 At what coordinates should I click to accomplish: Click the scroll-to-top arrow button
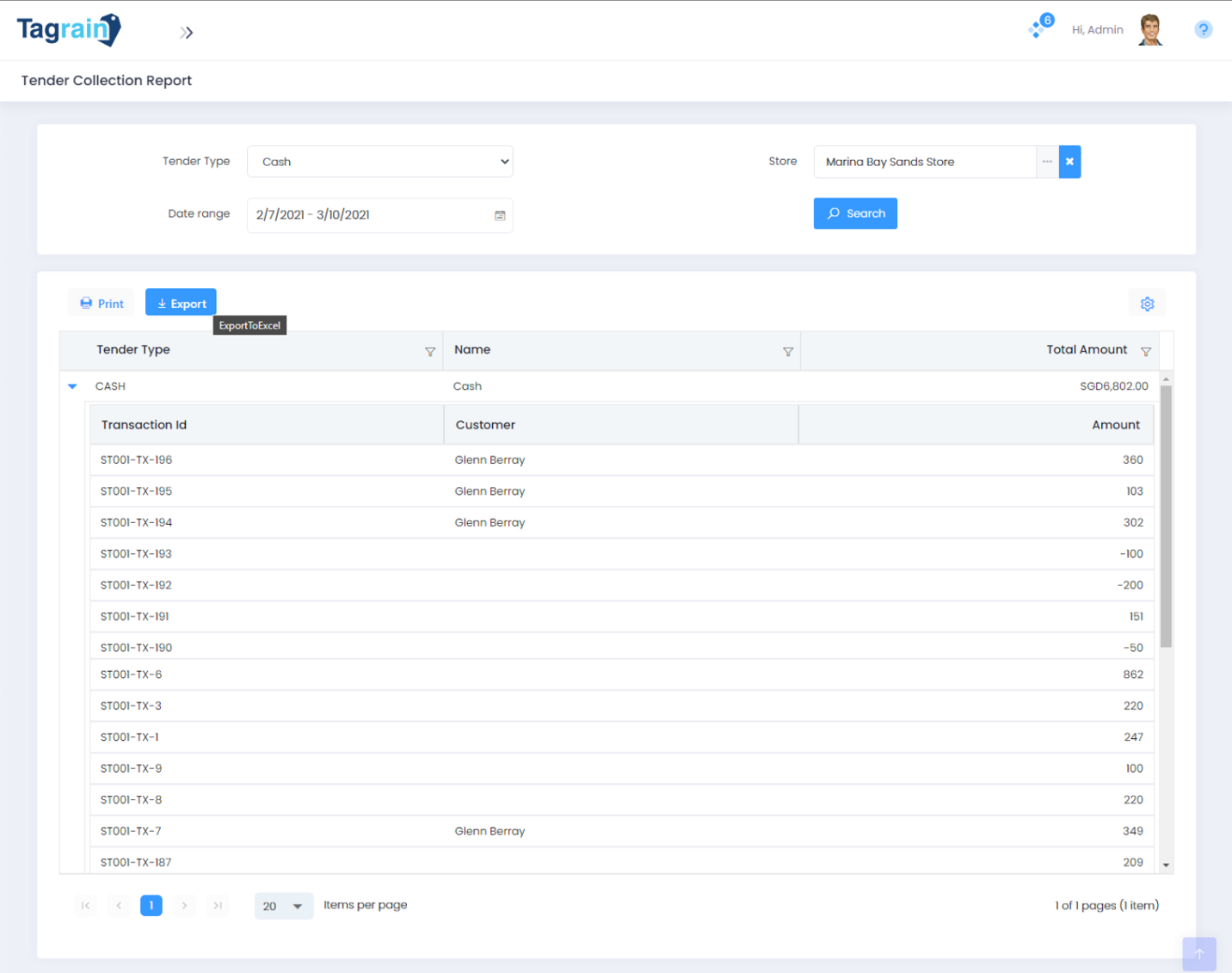[1198, 953]
